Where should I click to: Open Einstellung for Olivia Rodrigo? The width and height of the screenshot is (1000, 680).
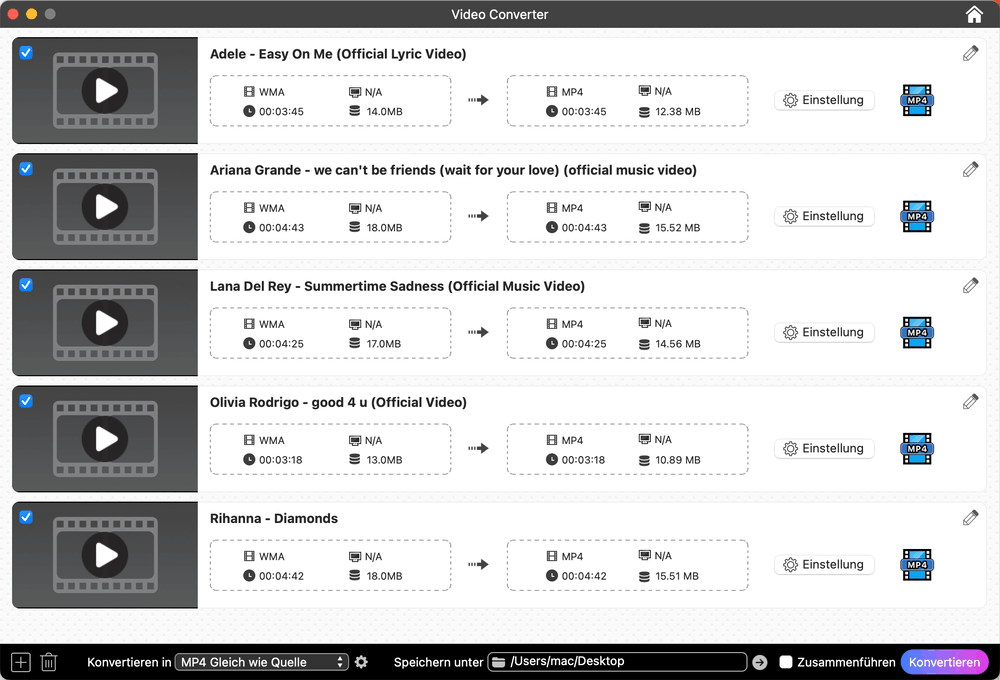tap(824, 448)
